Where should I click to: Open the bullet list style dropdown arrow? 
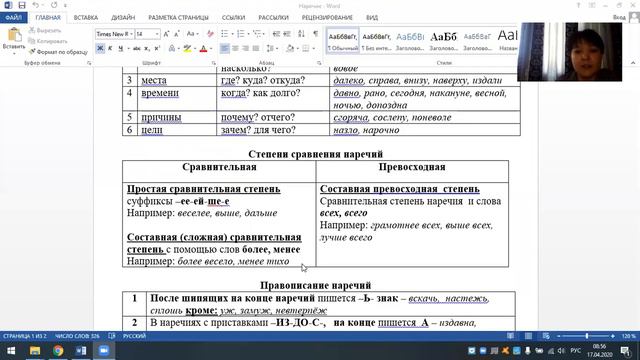point(232,34)
